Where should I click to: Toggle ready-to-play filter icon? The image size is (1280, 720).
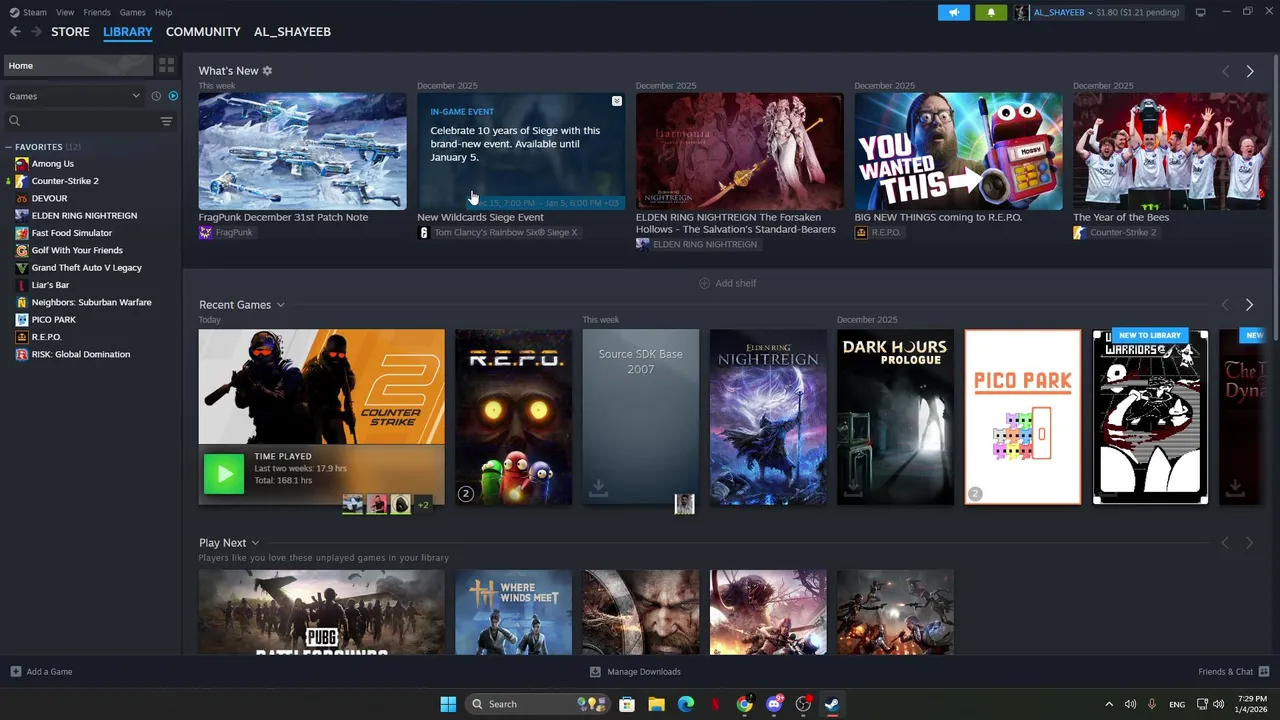(x=173, y=96)
